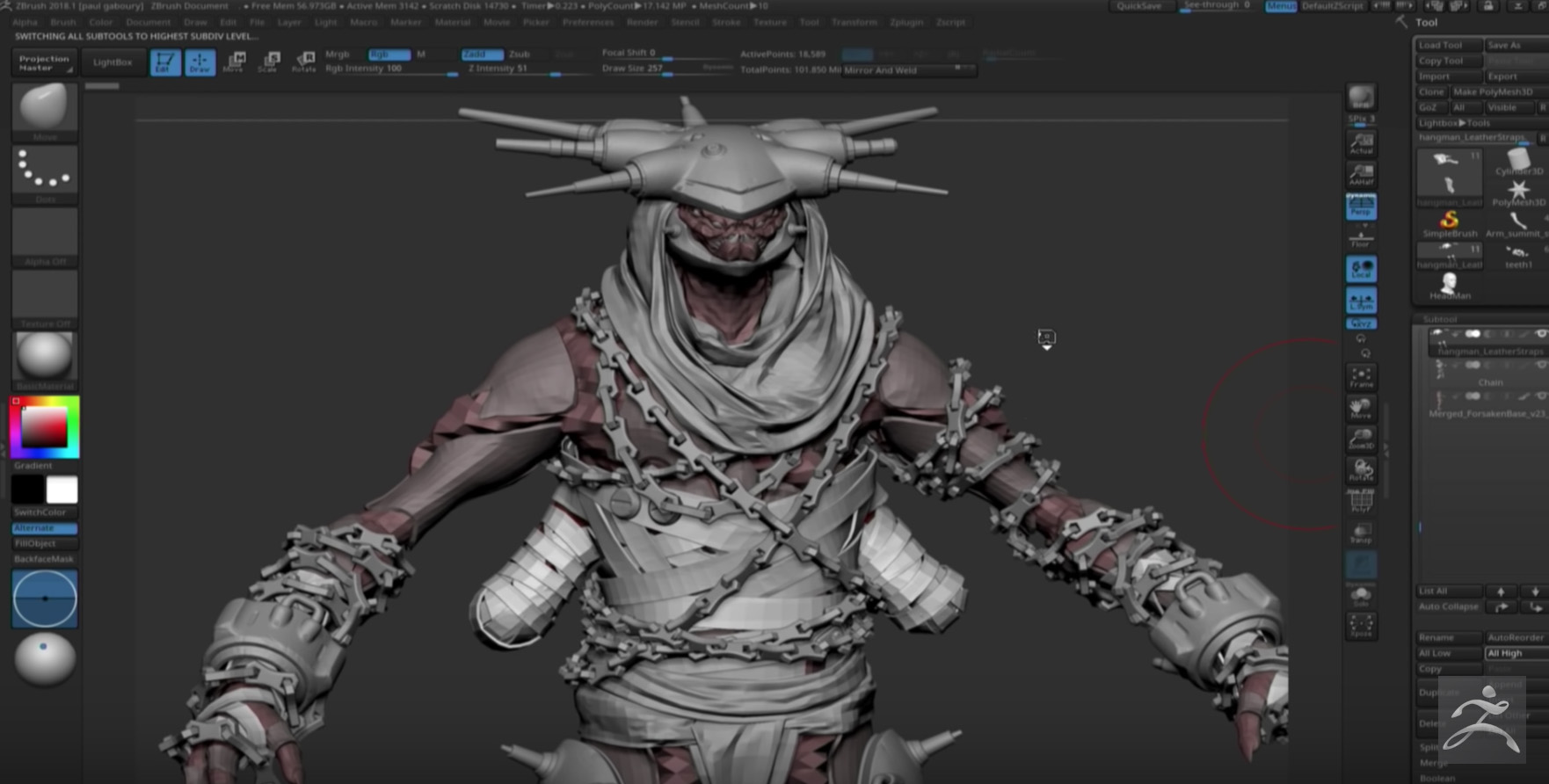Screen dimensions: 1549x784
Task: Click the Rename subtool button
Action: tap(1448, 637)
